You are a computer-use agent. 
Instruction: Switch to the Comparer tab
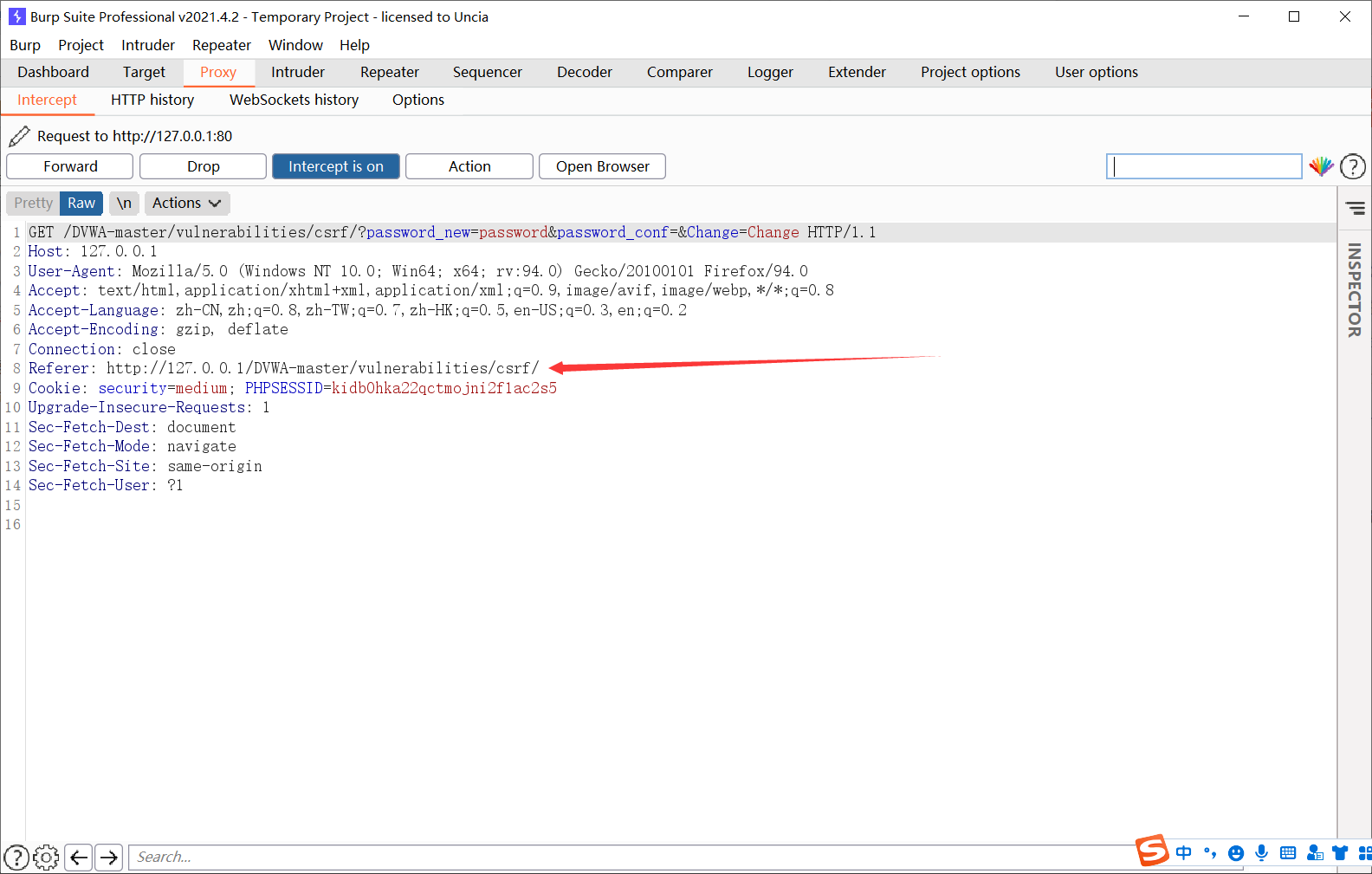[x=680, y=72]
